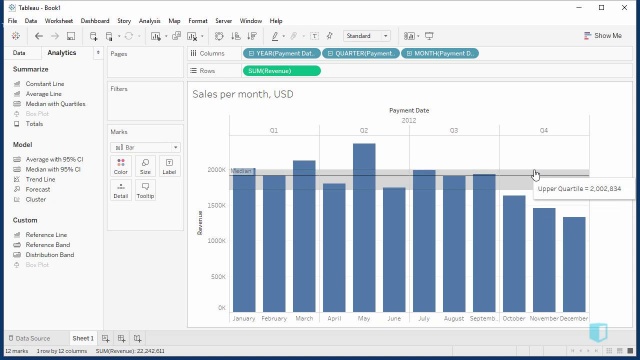
Task: Click New Dashboard tab icon at bottom
Action: pyautogui.click(x=122, y=338)
